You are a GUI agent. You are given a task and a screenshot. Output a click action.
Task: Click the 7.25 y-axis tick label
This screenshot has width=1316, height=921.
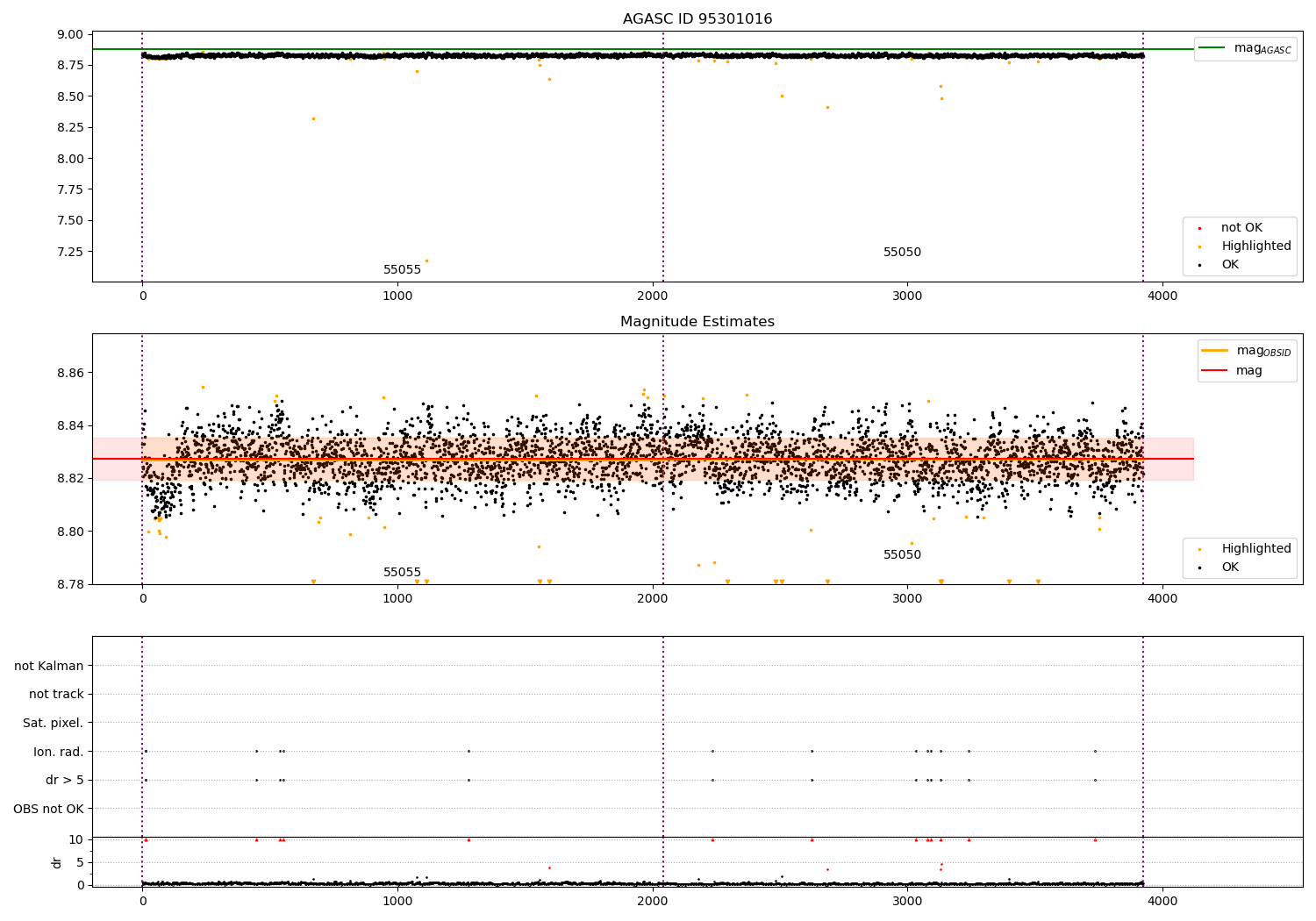click(x=70, y=252)
